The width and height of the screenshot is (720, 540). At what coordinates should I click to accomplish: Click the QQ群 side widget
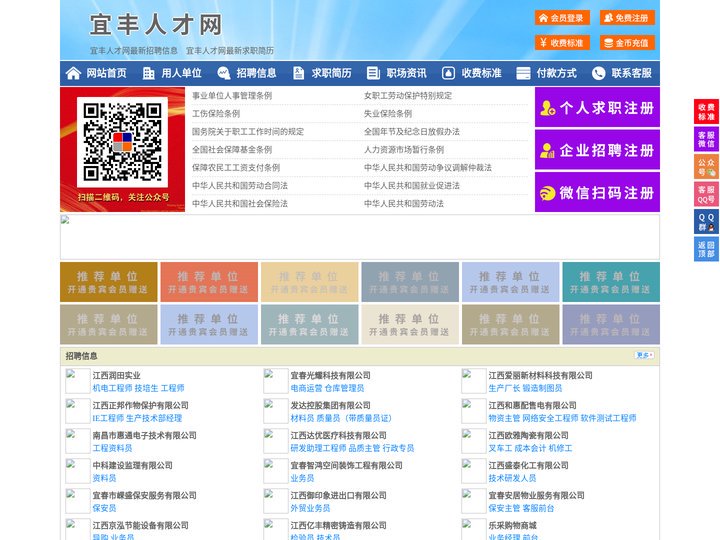pyautogui.click(x=706, y=222)
